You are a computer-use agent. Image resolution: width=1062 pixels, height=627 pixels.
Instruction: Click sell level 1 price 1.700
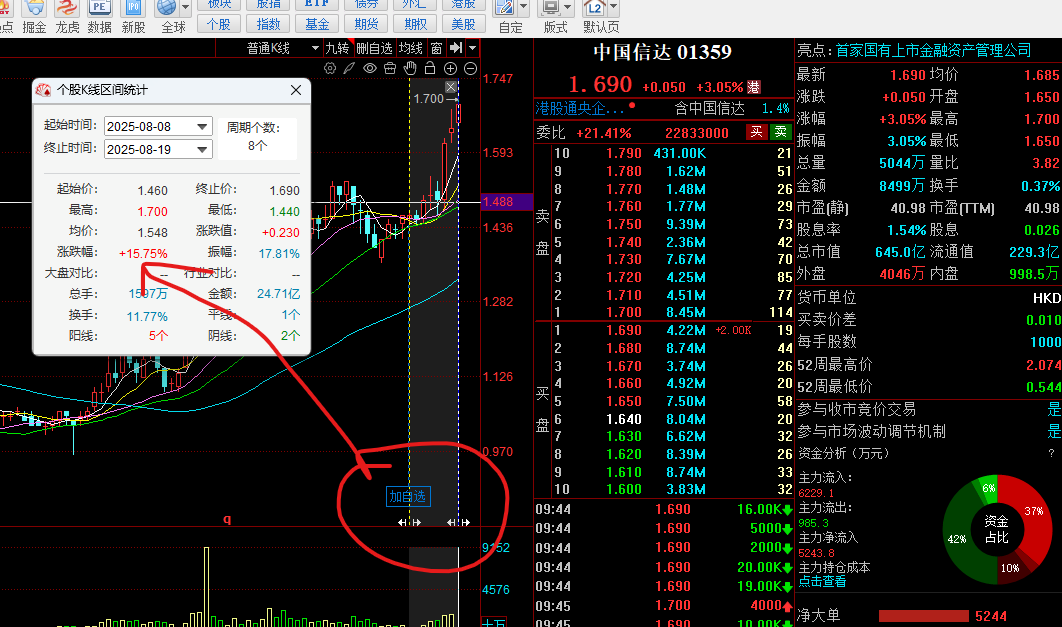click(x=624, y=312)
